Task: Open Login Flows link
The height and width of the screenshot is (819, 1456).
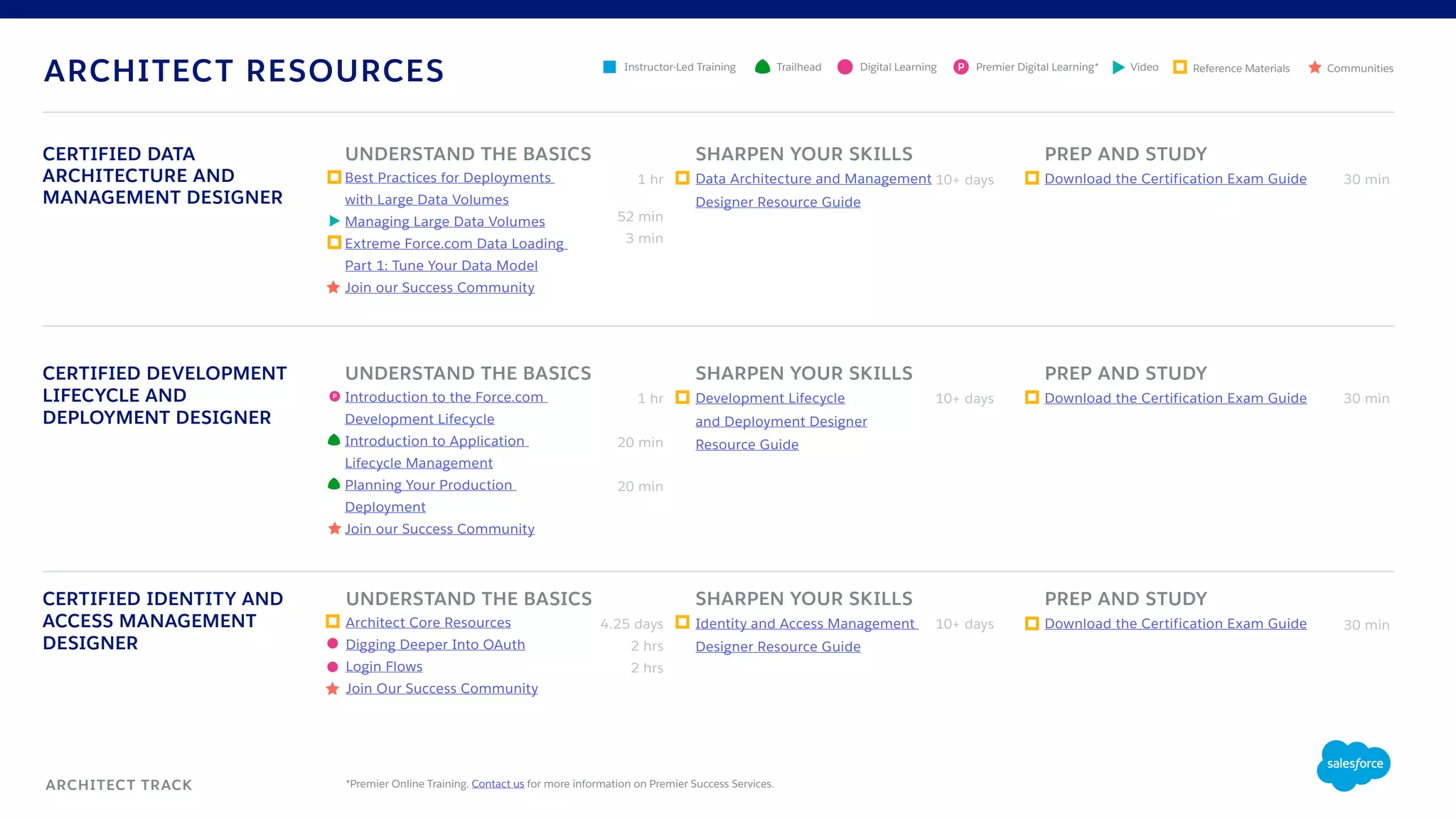Action: click(x=384, y=667)
